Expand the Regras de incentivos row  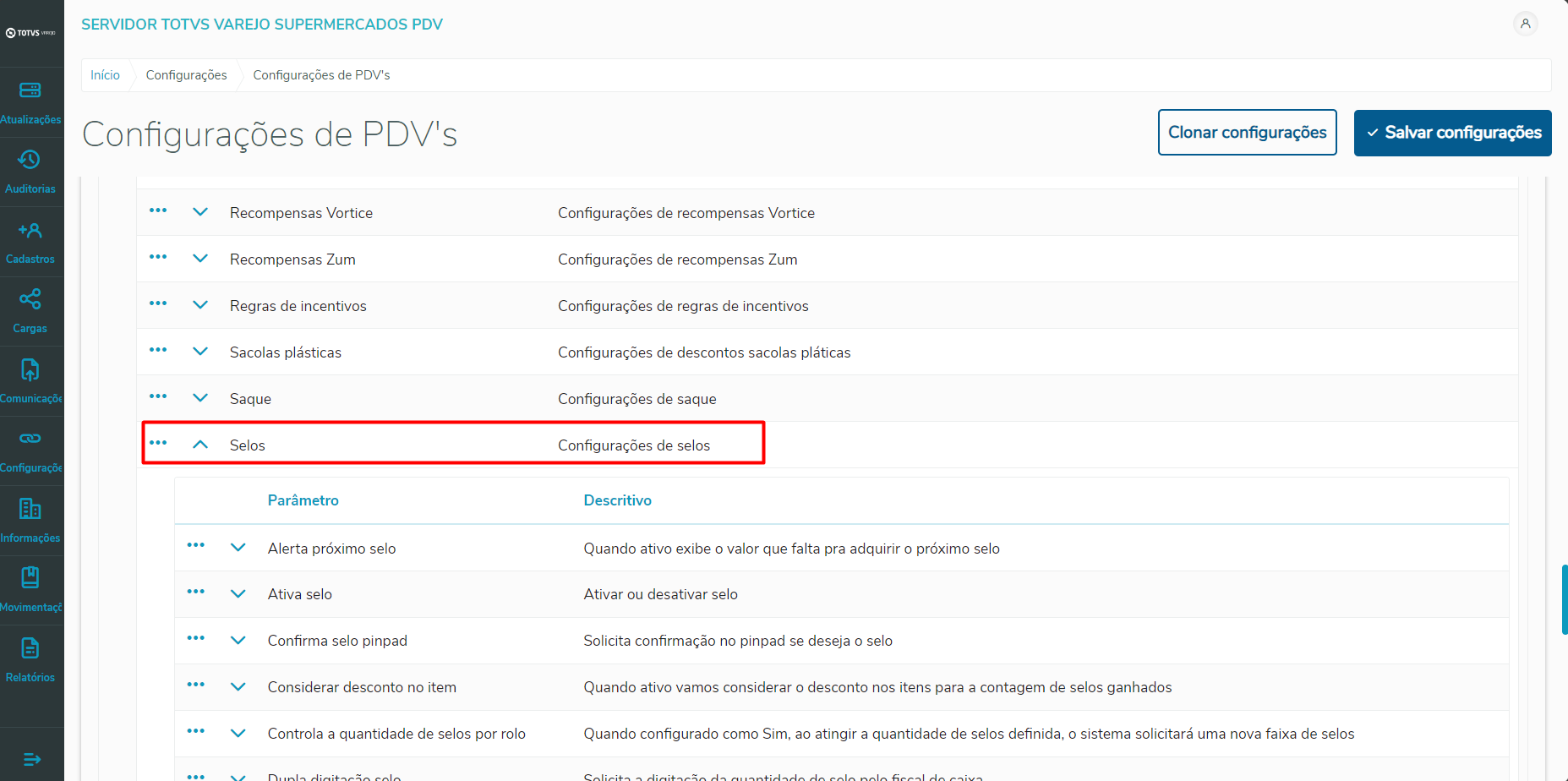click(x=200, y=305)
